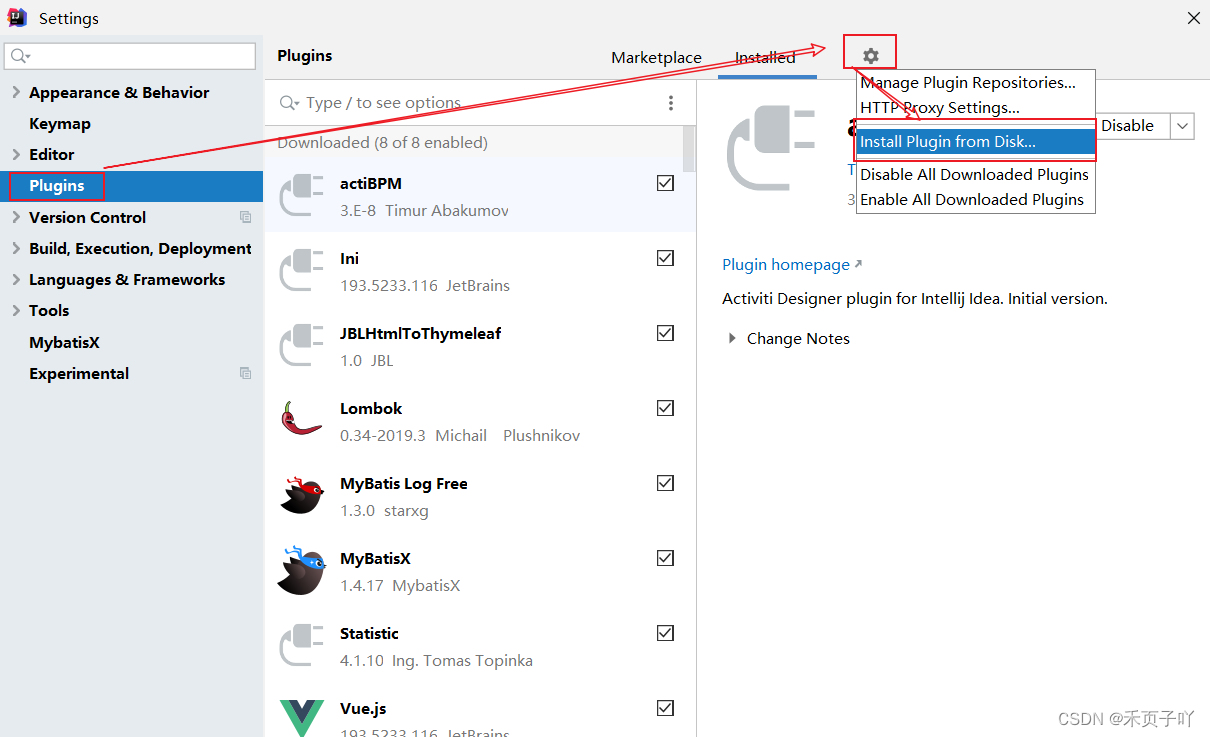Select MybatisX settings entry
1210x737 pixels.
[64, 342]
